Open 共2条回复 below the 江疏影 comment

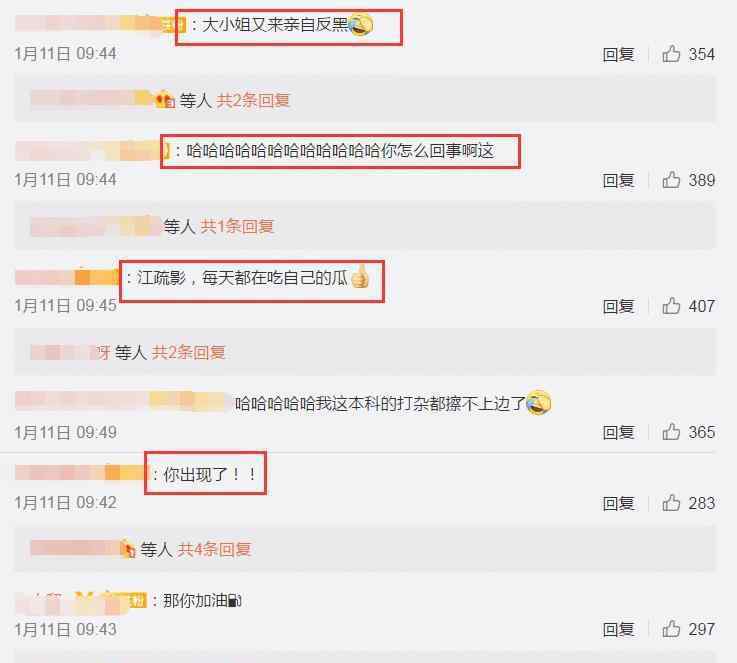coord(188,352)
